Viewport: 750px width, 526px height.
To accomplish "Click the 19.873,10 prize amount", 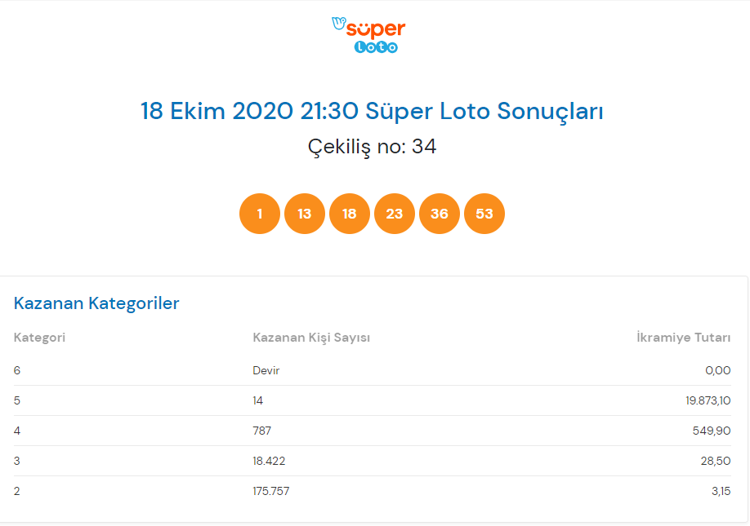I will [x=703, y=401].
